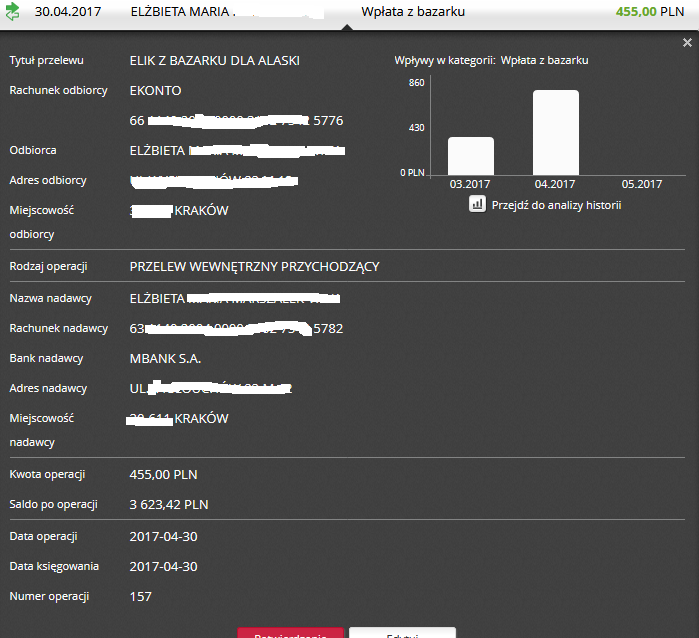
Task: Click the operation number 157
Action: (x=141, y=596)
